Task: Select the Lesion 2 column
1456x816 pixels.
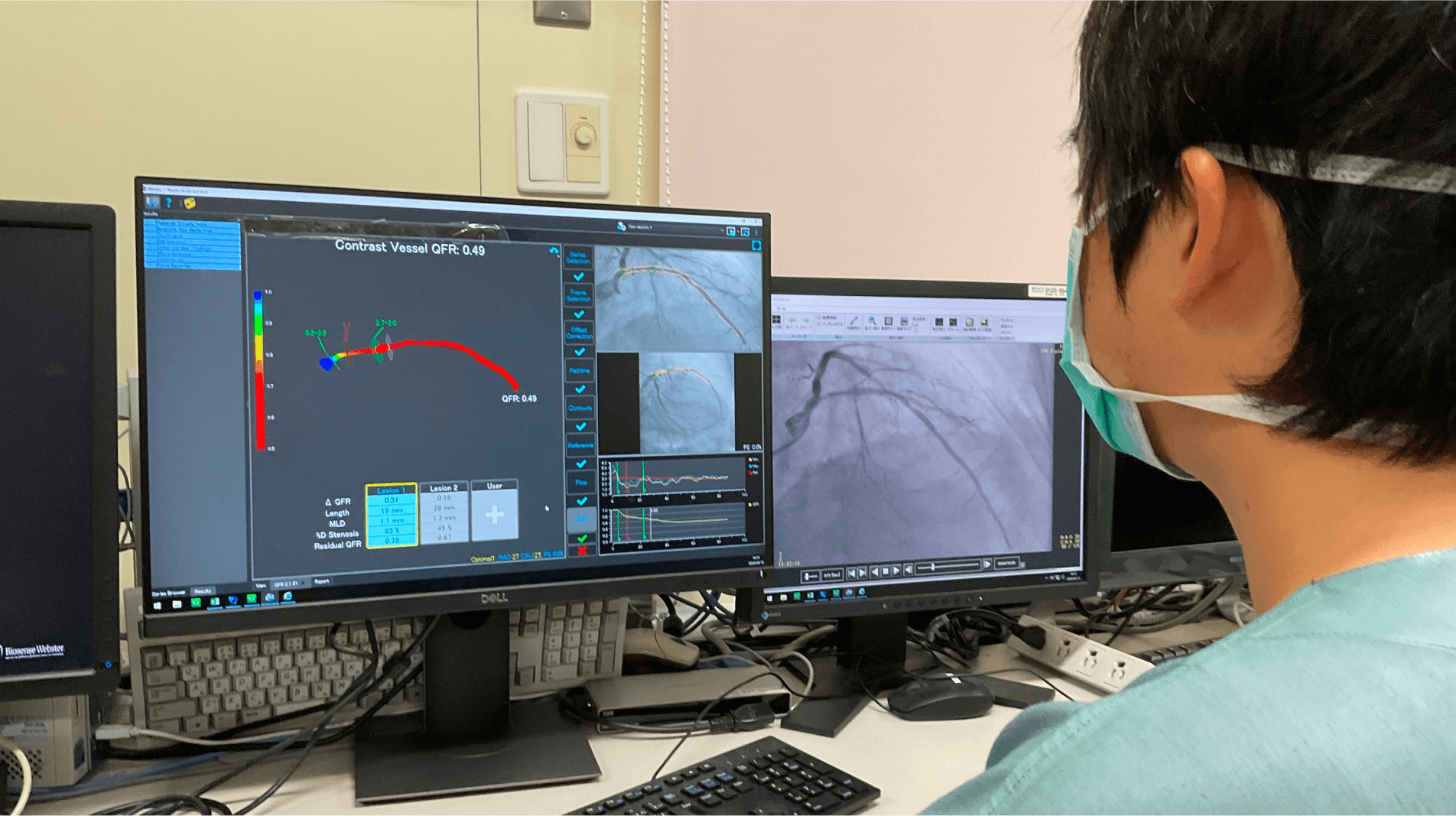Action: 444,513
